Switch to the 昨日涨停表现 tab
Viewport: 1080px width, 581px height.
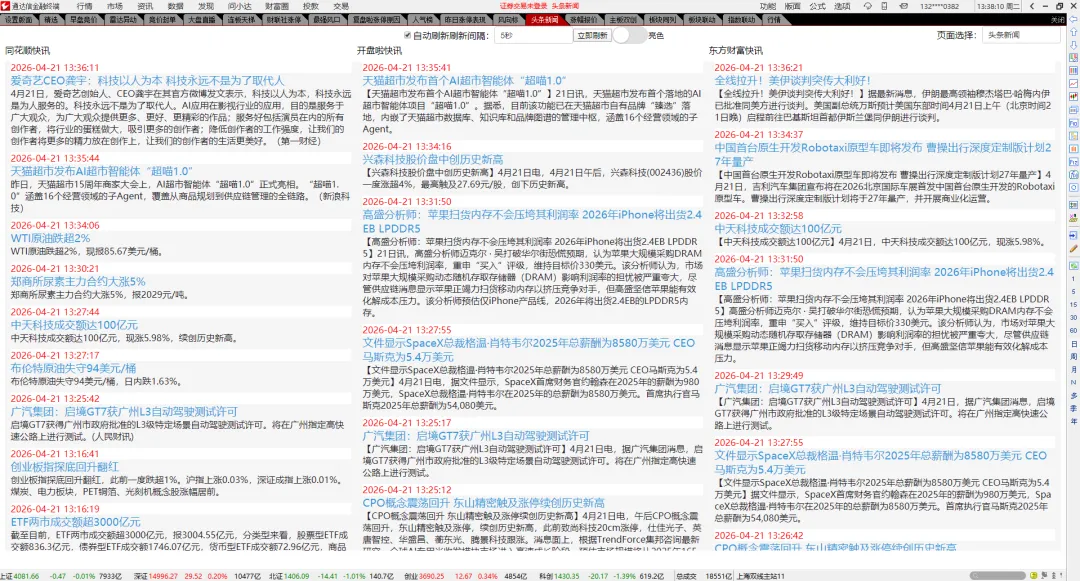(x=465, y=20)
